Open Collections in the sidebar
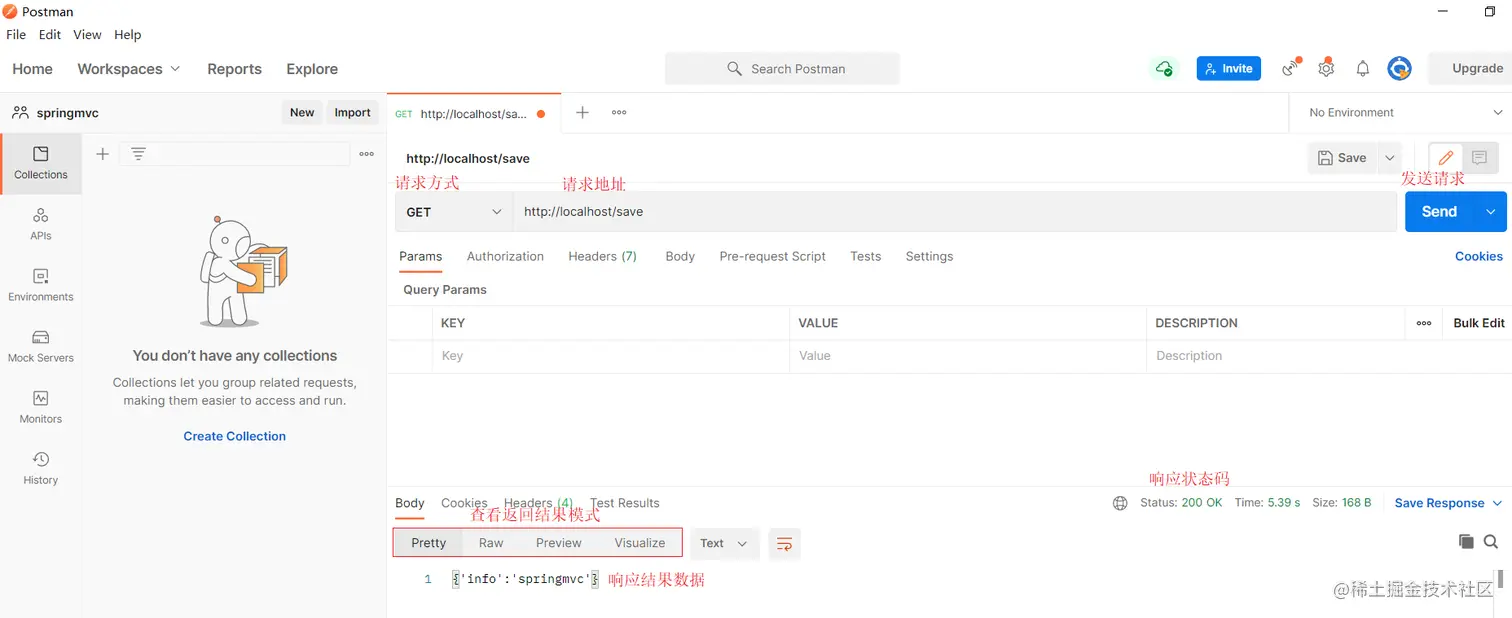Viewport: 1512px width, 618px height. coord(41,163)
